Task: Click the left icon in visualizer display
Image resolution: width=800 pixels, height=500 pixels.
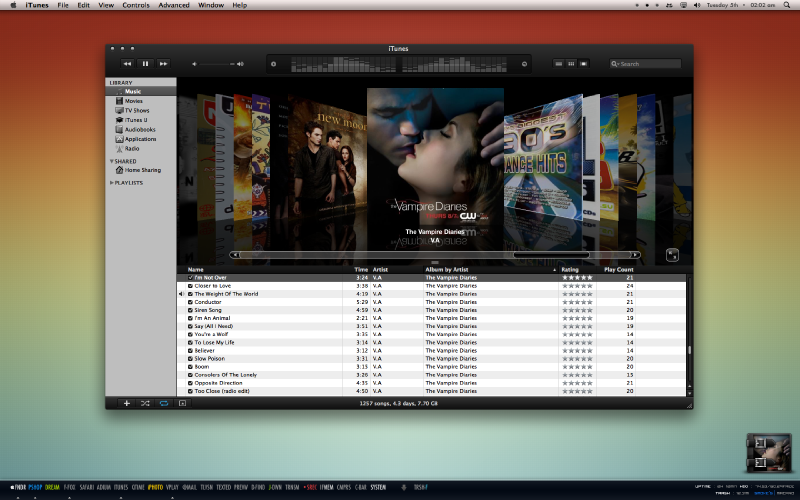Action: click(273, 64)
